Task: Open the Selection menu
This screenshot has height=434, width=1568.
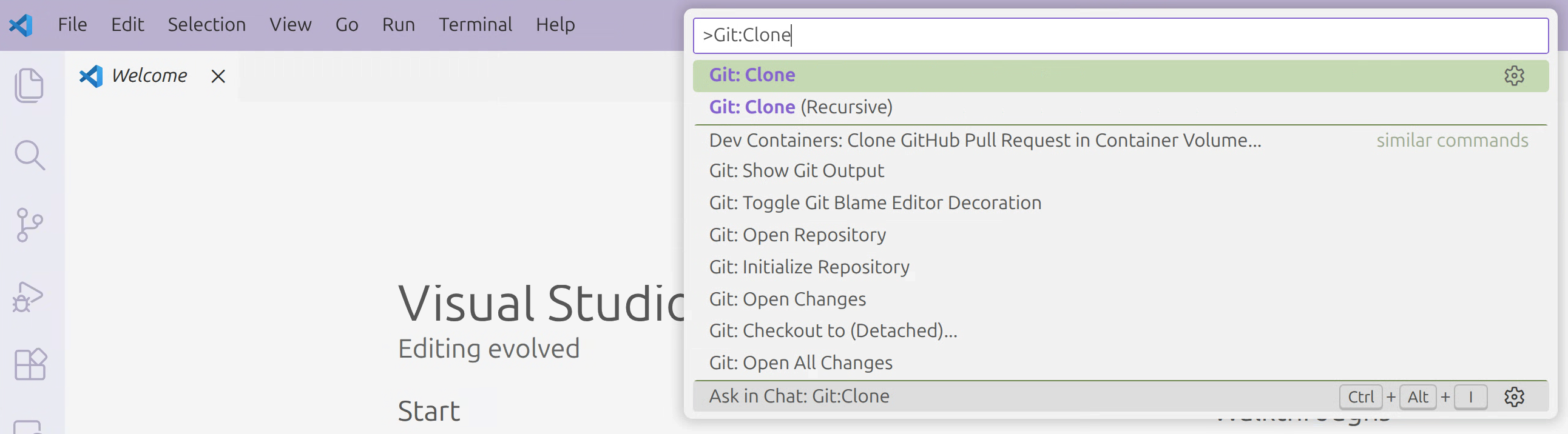Action: click(206, 25)
